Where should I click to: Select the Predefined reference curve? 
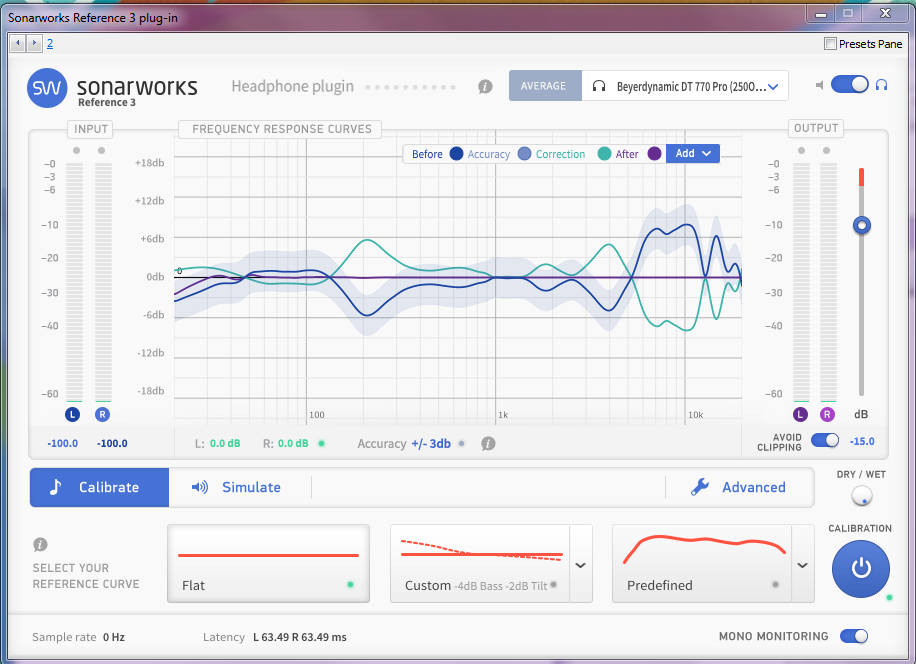pos(702,564)
